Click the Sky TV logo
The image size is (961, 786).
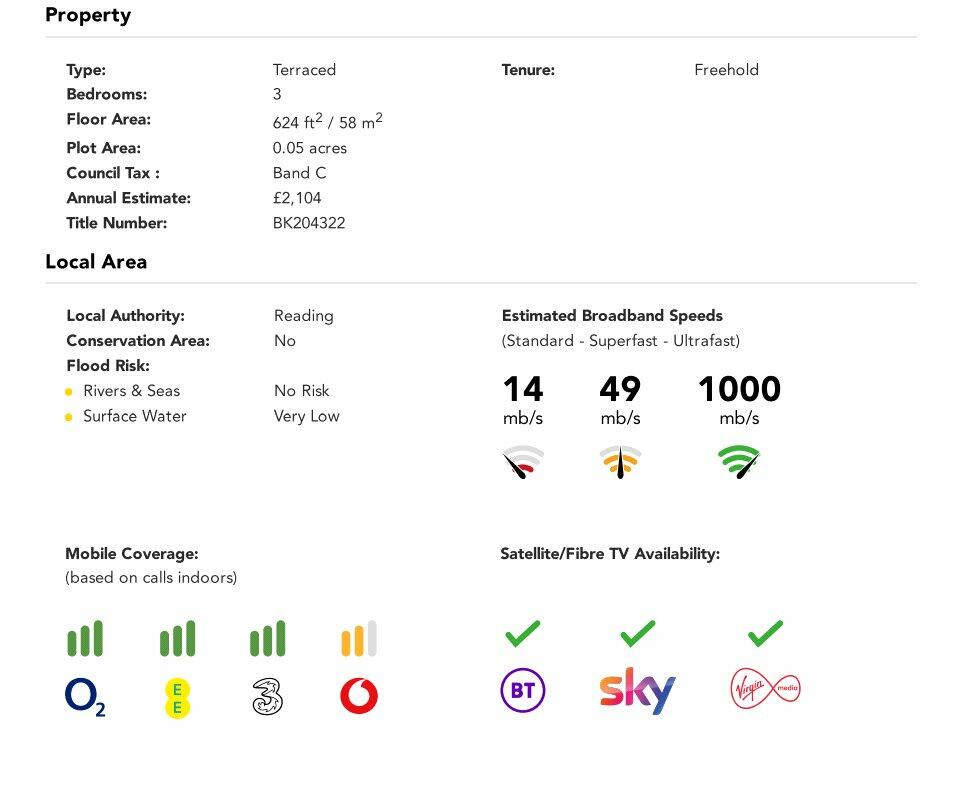pos(637,690)
